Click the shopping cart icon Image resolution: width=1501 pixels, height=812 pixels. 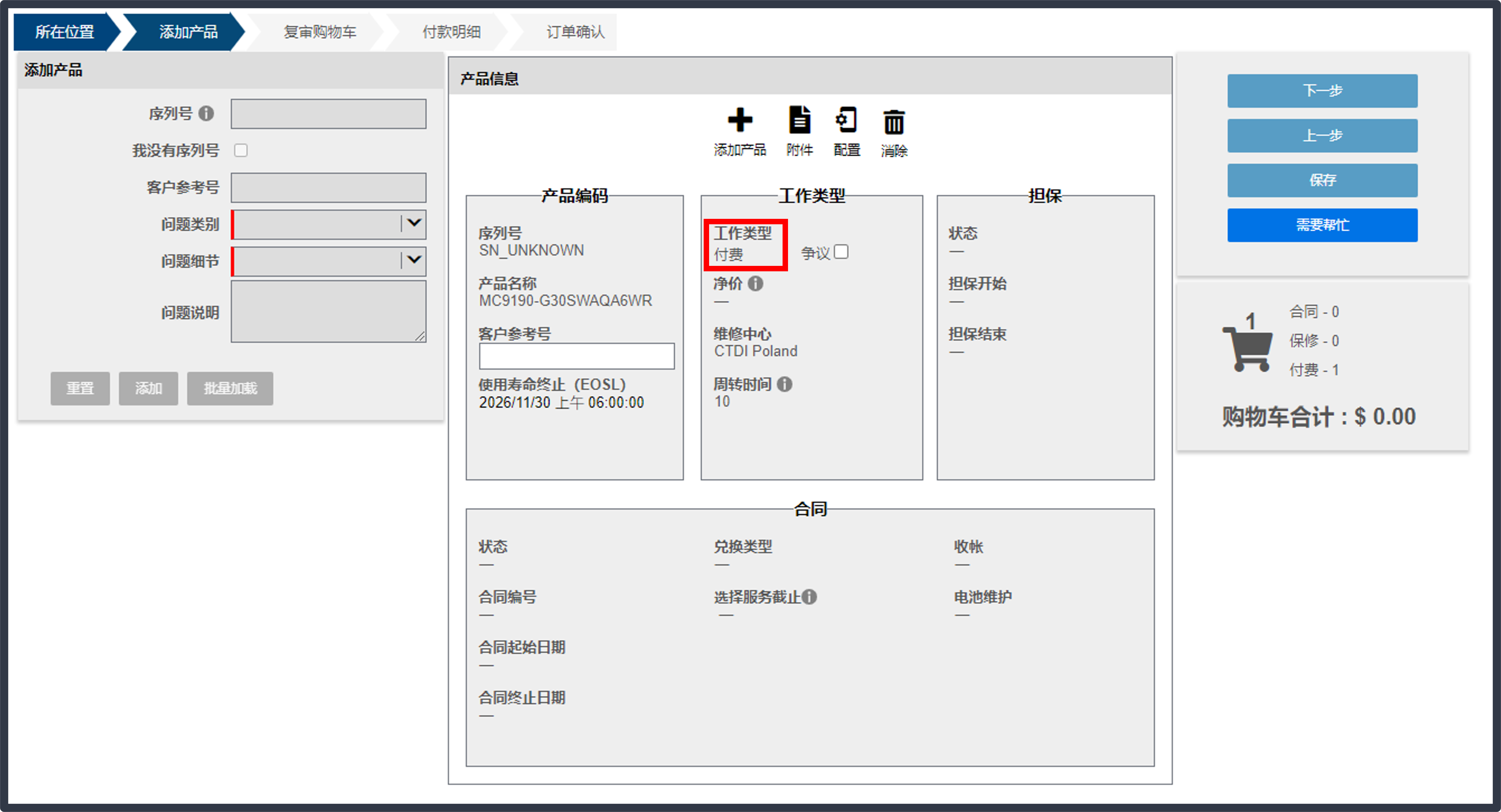coord(1248,349)
